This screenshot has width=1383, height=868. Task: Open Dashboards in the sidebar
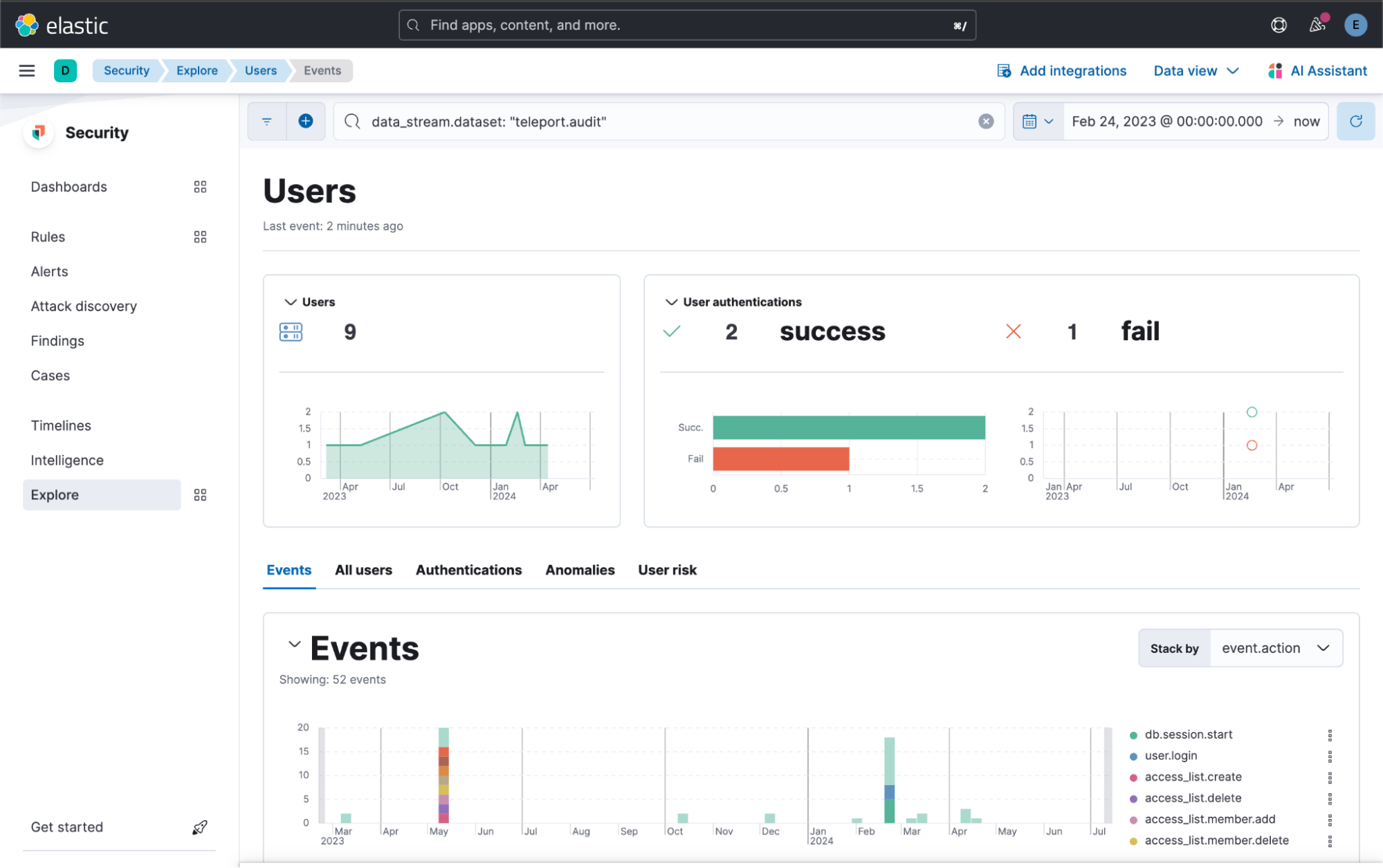pos(69,187)
